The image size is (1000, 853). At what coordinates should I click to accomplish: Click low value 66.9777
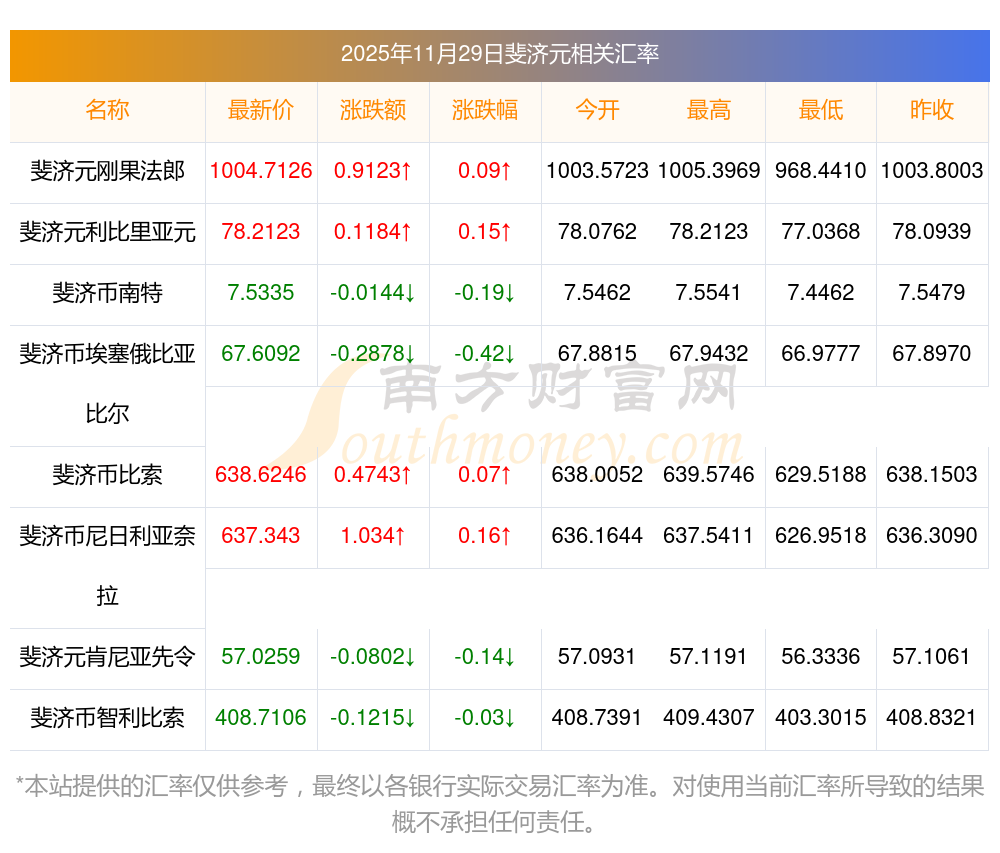pos(821,354)
